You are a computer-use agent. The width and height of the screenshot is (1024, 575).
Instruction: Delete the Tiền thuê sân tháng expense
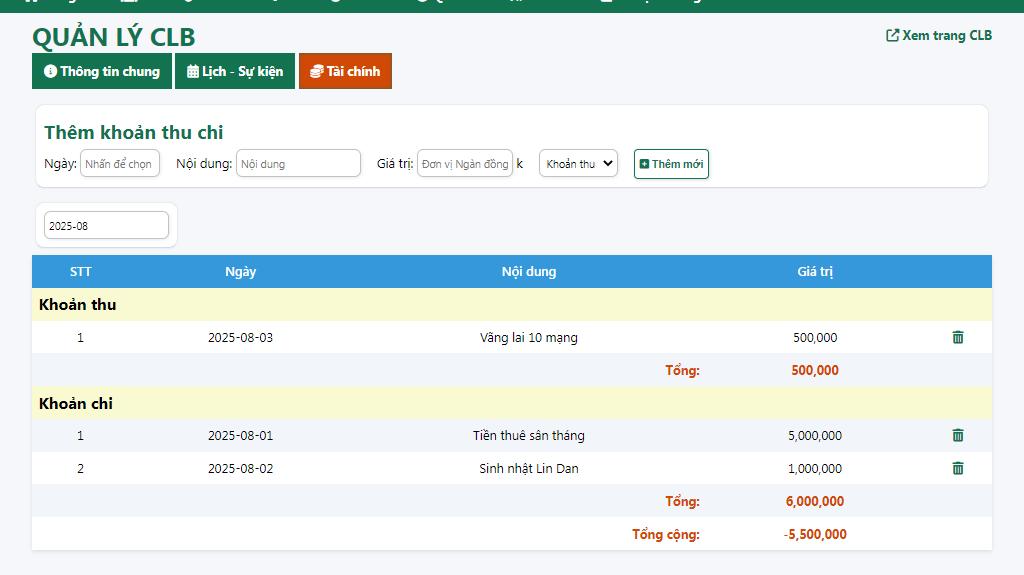click(957, 435)
